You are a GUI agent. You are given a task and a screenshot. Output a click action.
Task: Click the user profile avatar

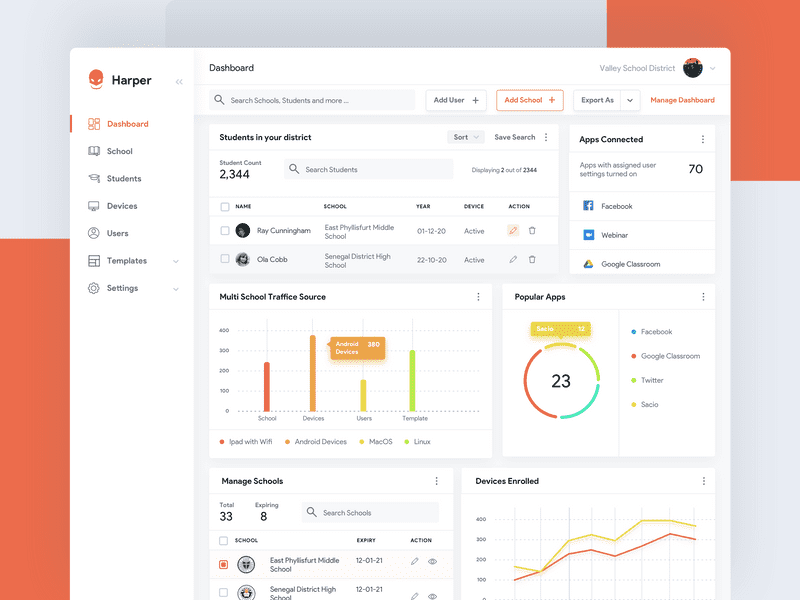point(693,68)
